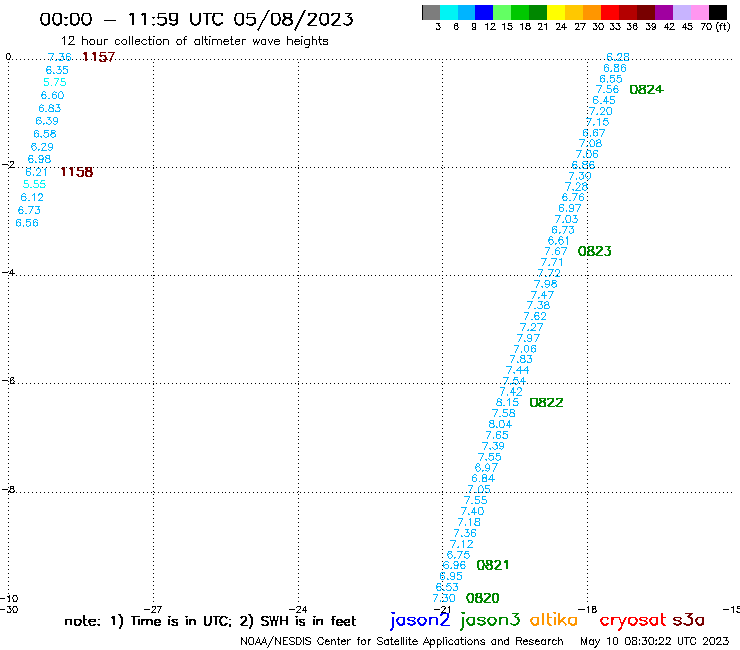Click the 7.47 wave height value
Screen dimensions: 740x650
click(542, 295)
